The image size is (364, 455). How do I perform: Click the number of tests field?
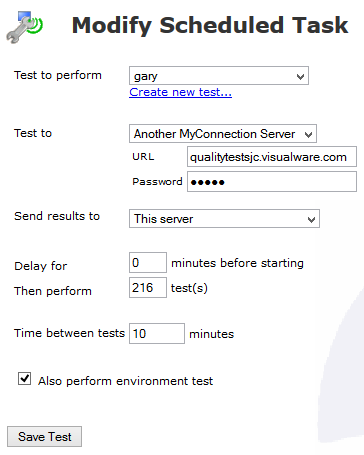point(148,288)
